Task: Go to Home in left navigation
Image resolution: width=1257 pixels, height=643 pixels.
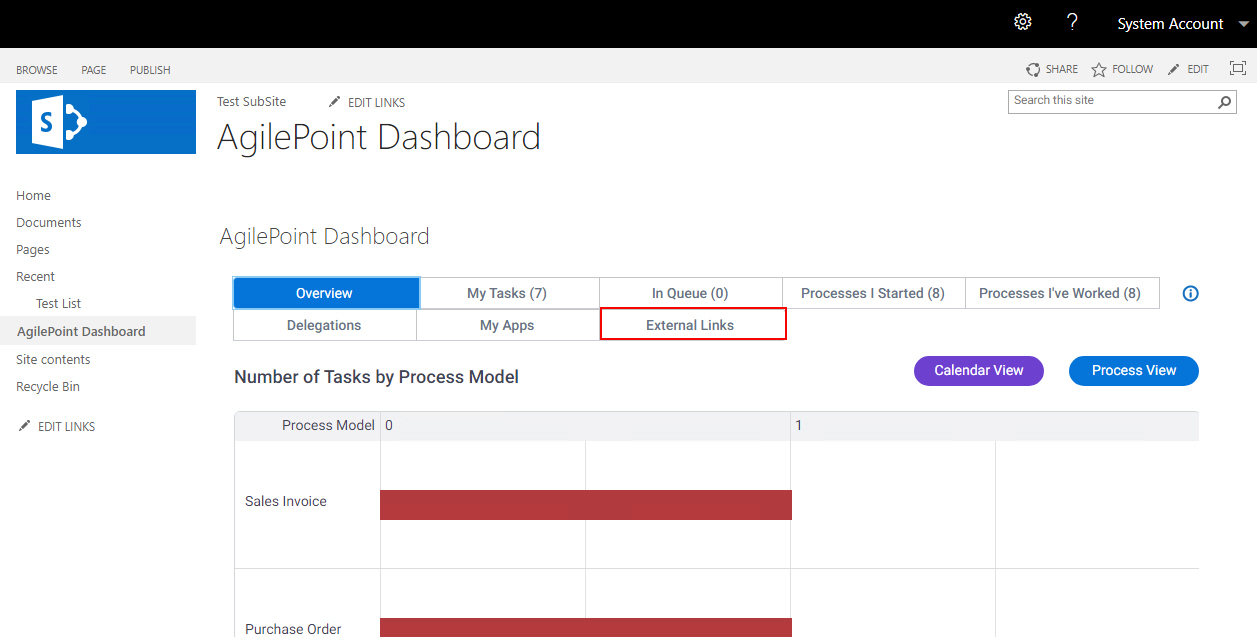Action: pos(33,196)
